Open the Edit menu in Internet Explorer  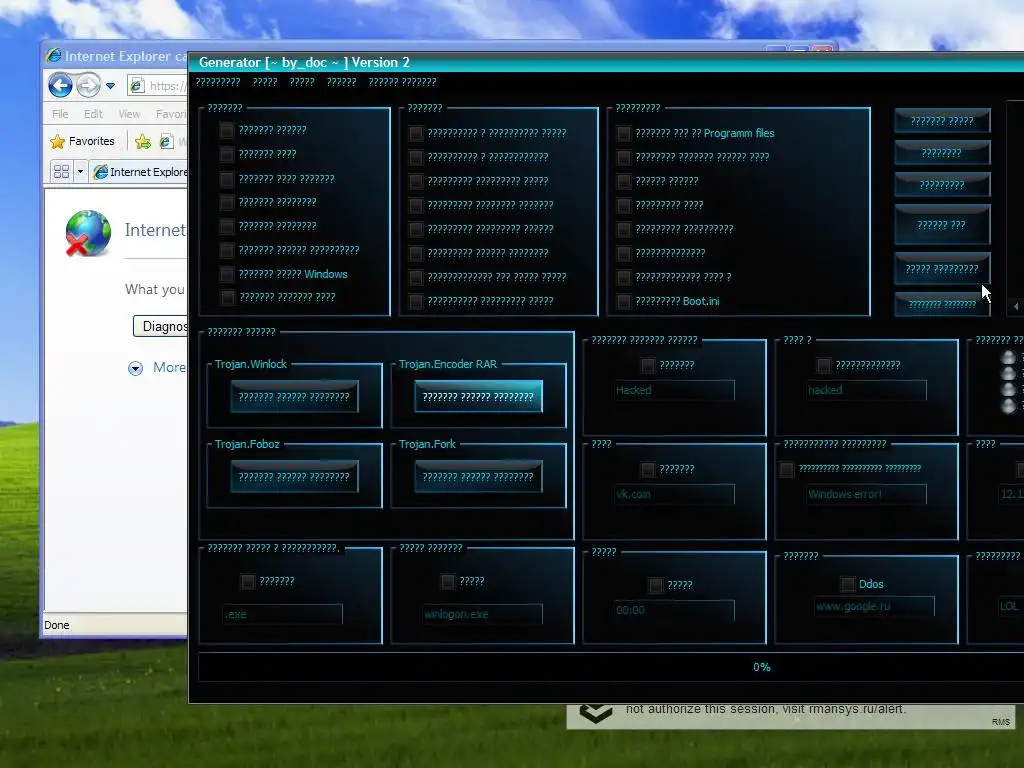(93, 114)
